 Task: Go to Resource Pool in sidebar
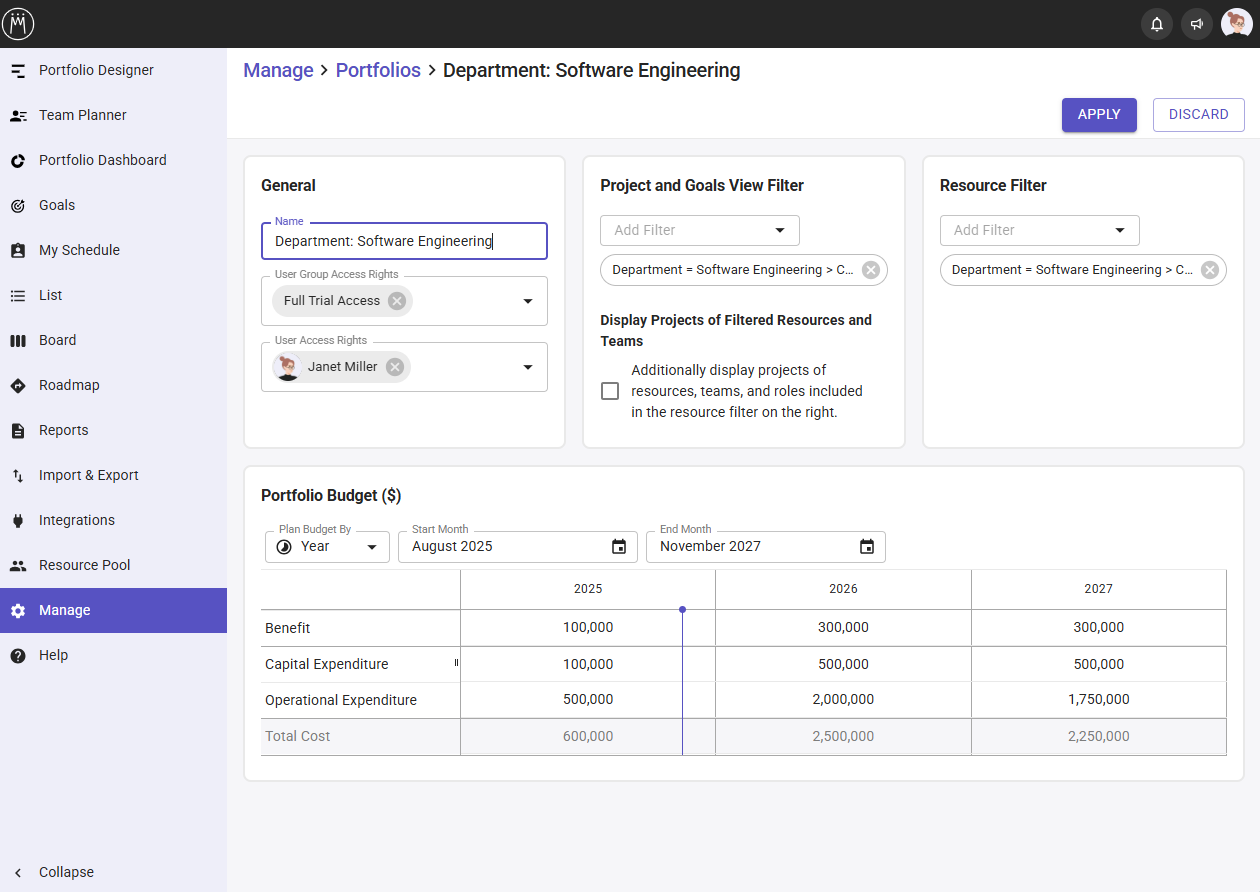click(84, 565)
